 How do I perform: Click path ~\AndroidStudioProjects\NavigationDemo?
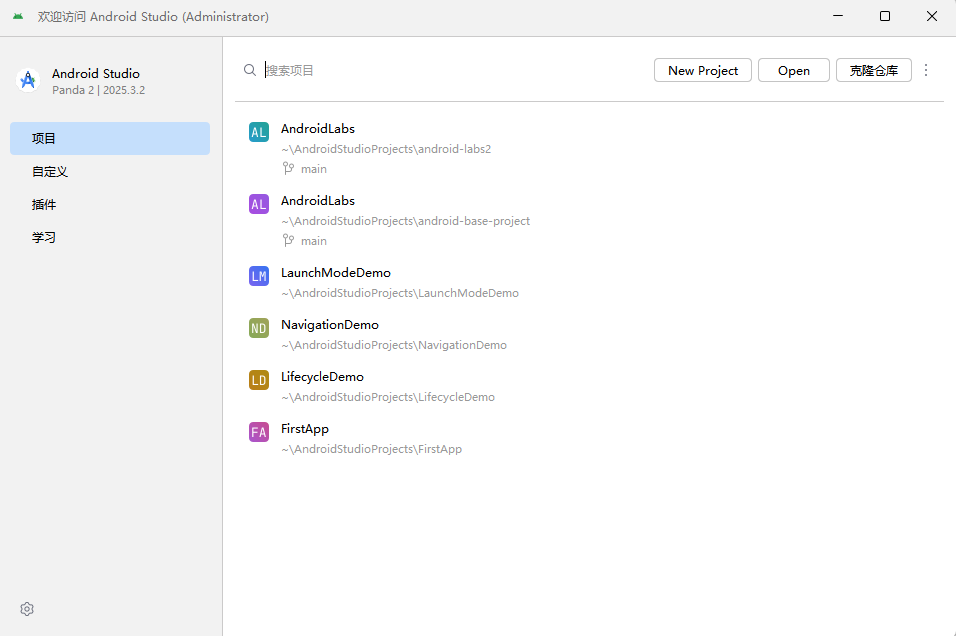(x=394, y=345)
